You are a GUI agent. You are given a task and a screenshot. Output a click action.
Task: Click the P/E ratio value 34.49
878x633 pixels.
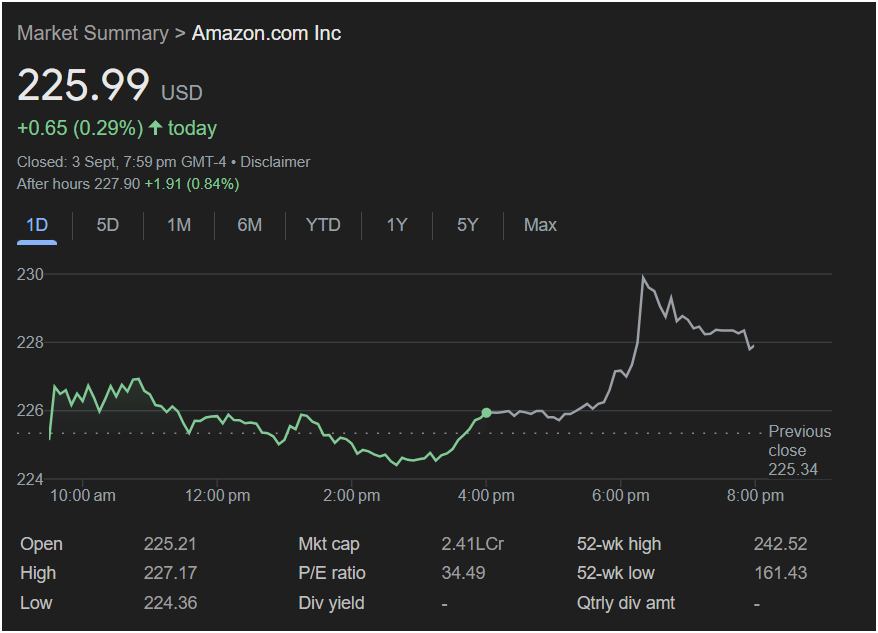point(463,573)
